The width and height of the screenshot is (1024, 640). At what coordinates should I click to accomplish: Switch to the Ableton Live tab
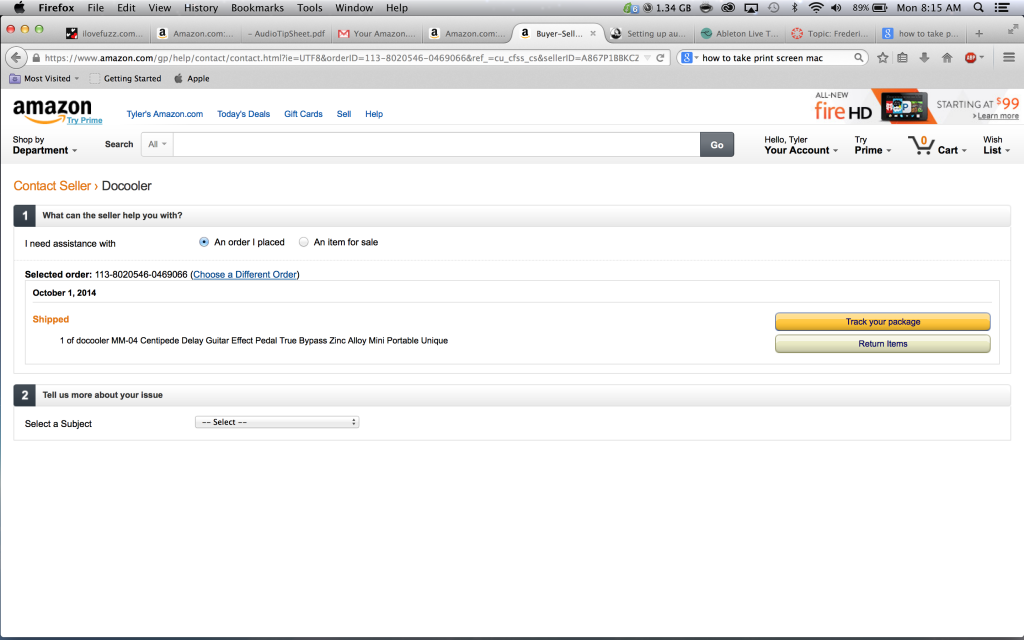(x=739, y=33)
